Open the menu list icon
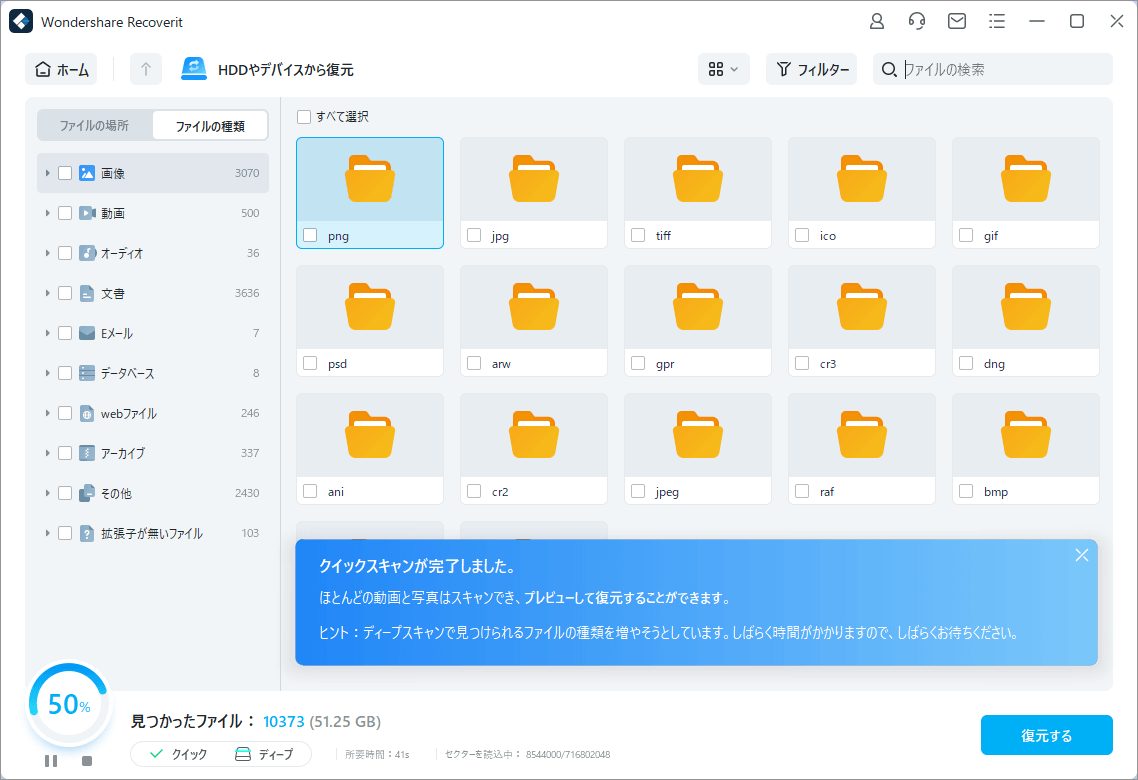 click(x=996, y=21)
